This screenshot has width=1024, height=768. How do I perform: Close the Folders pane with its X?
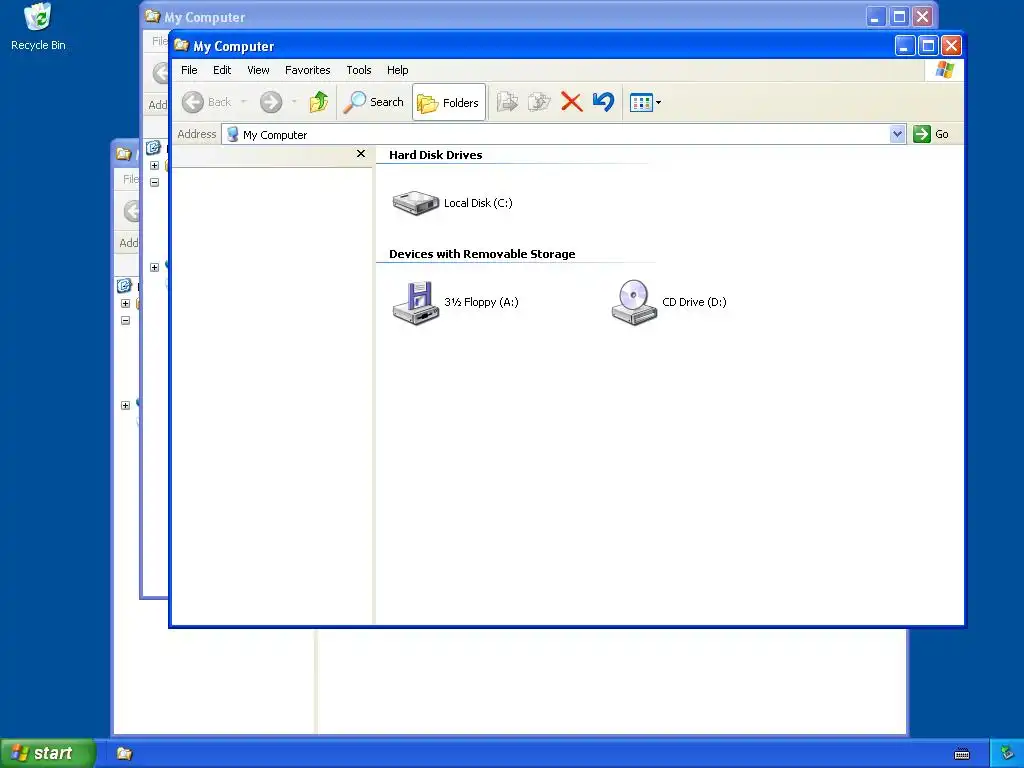click(360, 153)
